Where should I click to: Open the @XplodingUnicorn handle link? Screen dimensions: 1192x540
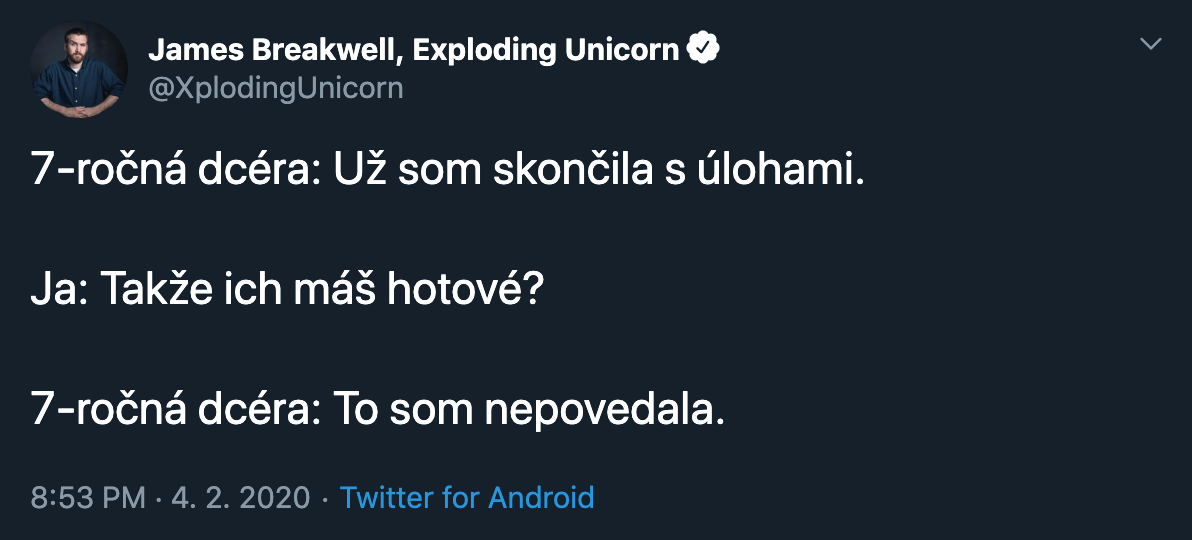[275, 88]
